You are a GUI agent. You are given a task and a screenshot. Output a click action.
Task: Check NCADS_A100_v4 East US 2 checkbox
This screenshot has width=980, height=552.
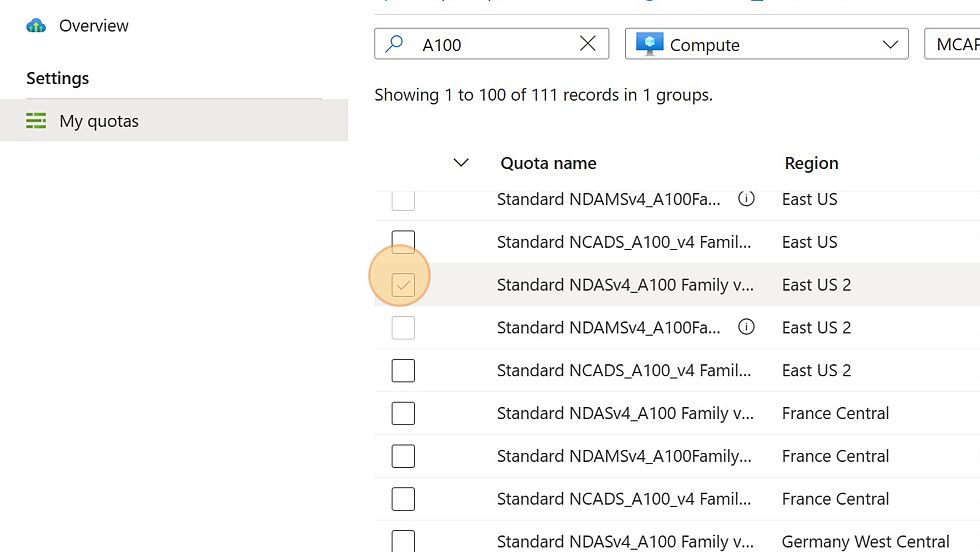point(403,370)
